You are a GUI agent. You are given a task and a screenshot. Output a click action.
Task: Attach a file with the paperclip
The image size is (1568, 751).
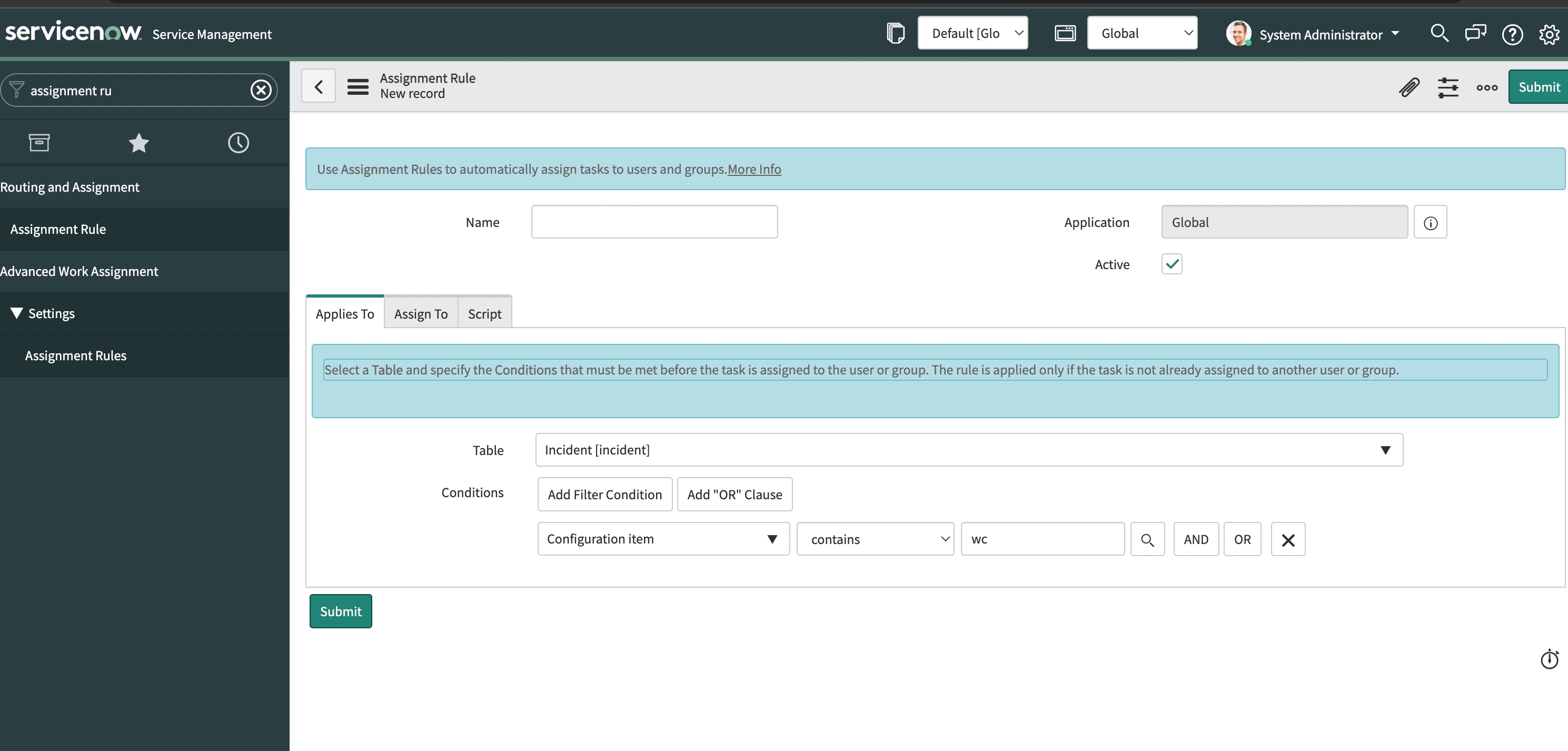point(1408,87)
